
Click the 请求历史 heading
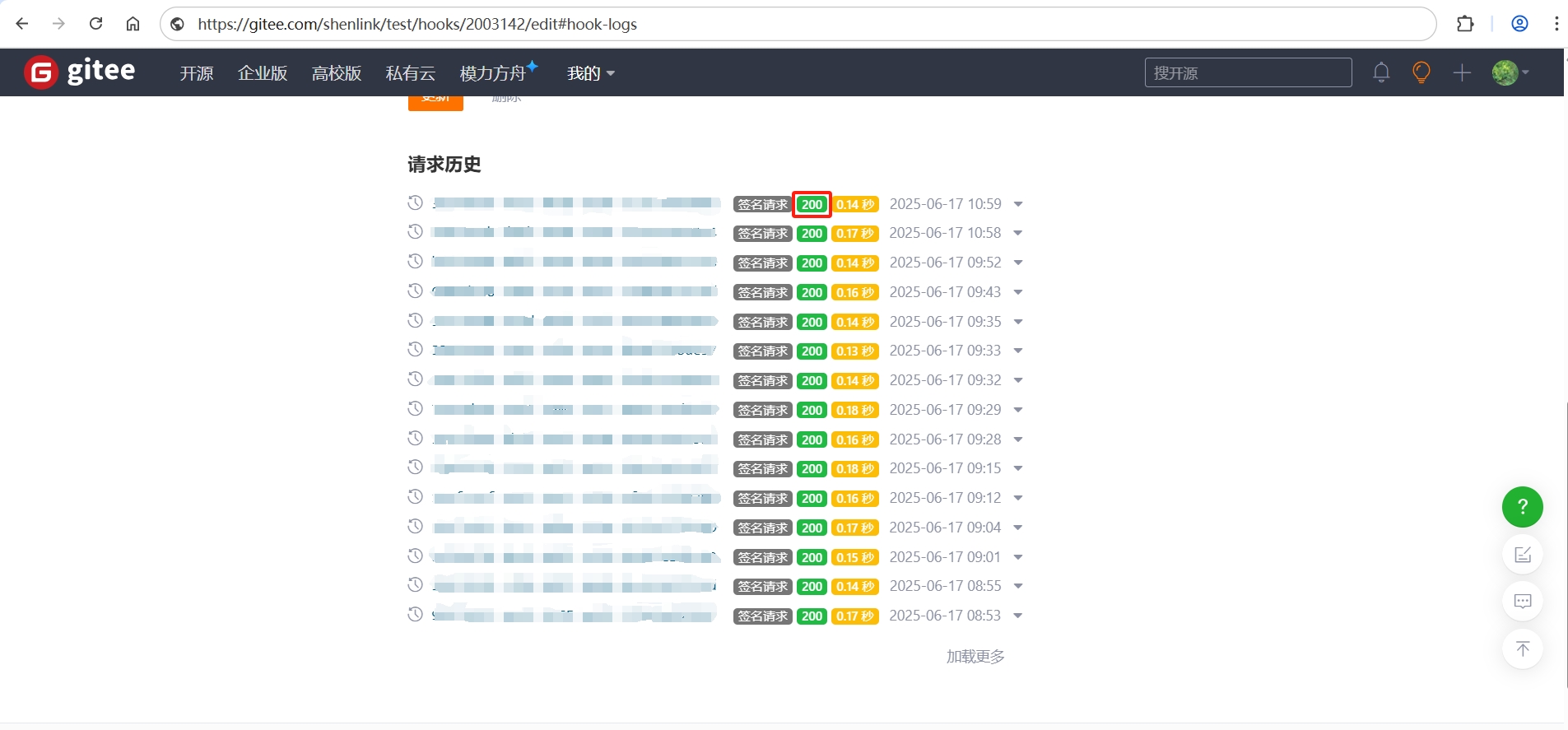444,165
